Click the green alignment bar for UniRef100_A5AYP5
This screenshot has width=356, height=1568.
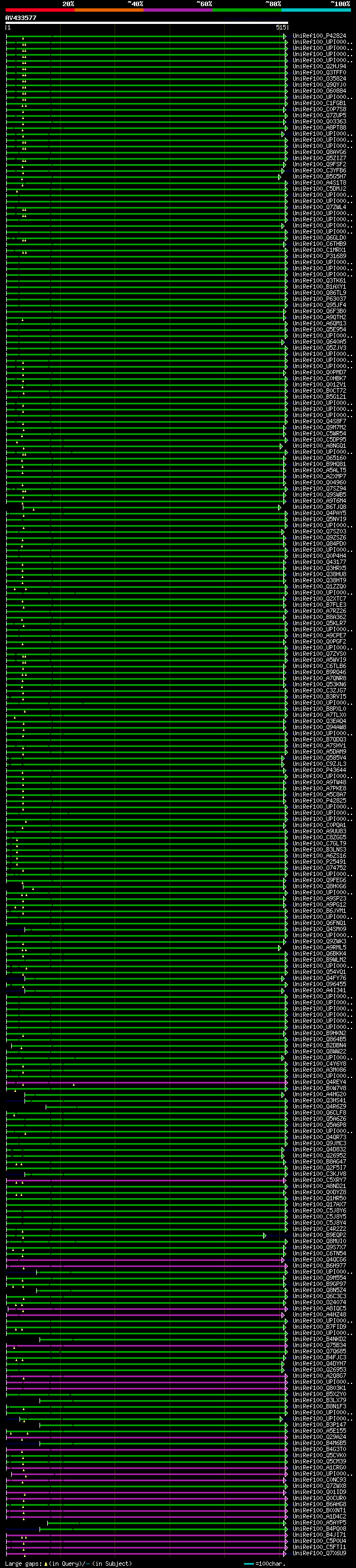[164, 1523]
